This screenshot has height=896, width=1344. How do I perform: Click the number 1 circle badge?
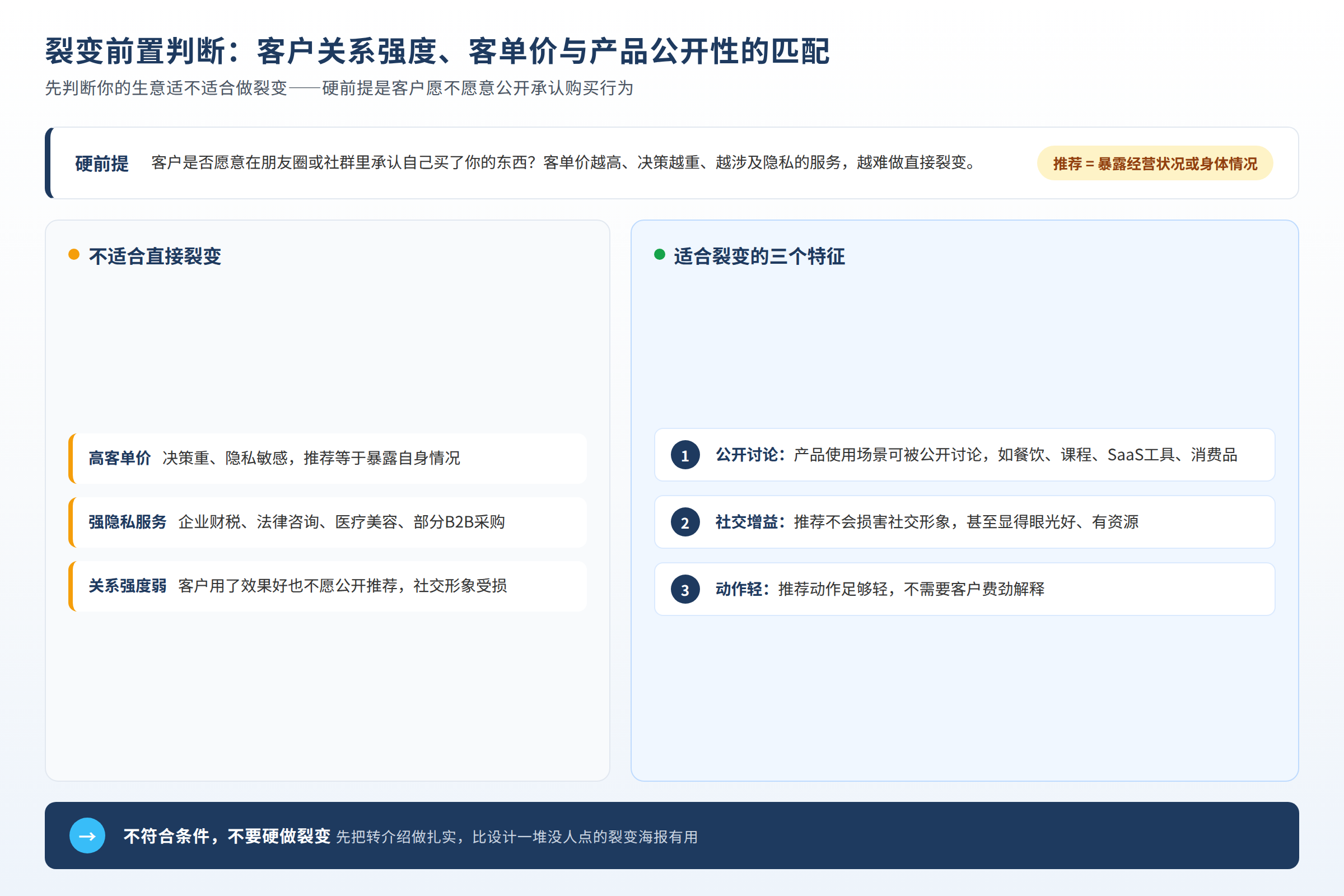(x=685, y=455)
